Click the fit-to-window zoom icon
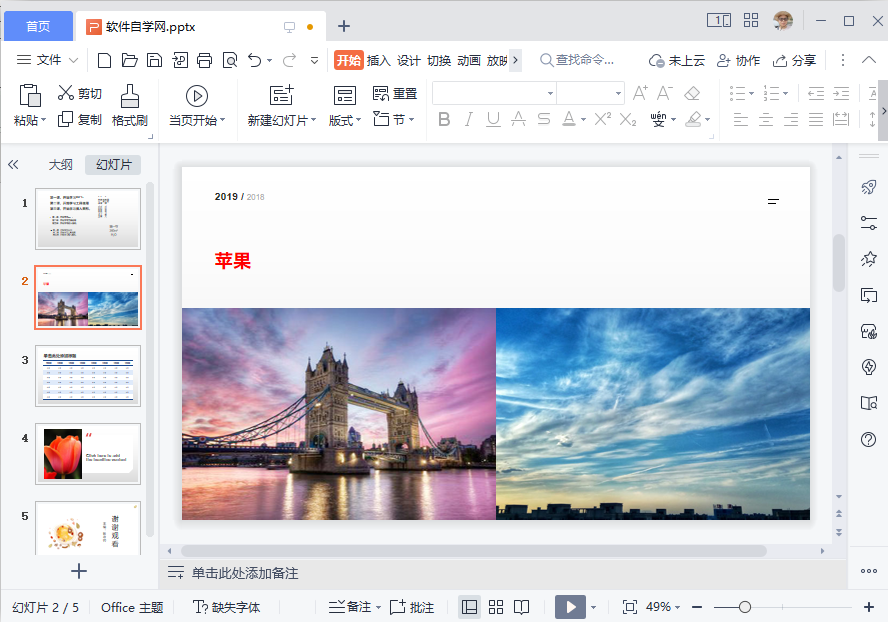The height and width of the screenshot is (622, 888). (x=630, y=607)
